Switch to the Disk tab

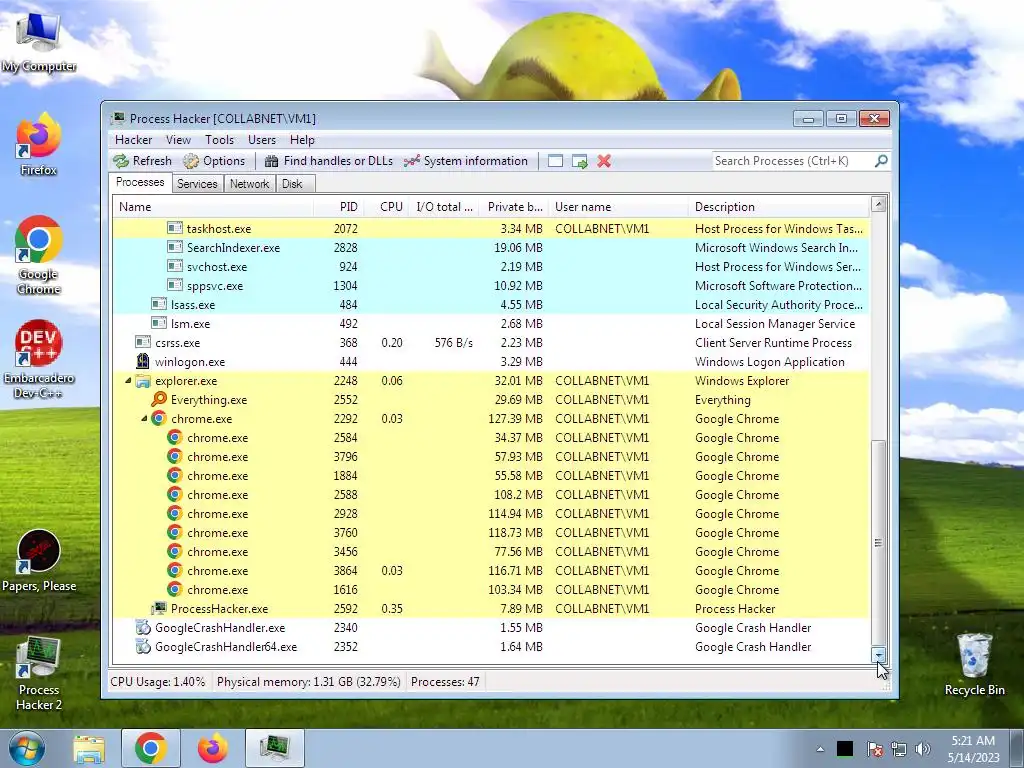click(x=293, y=184)
